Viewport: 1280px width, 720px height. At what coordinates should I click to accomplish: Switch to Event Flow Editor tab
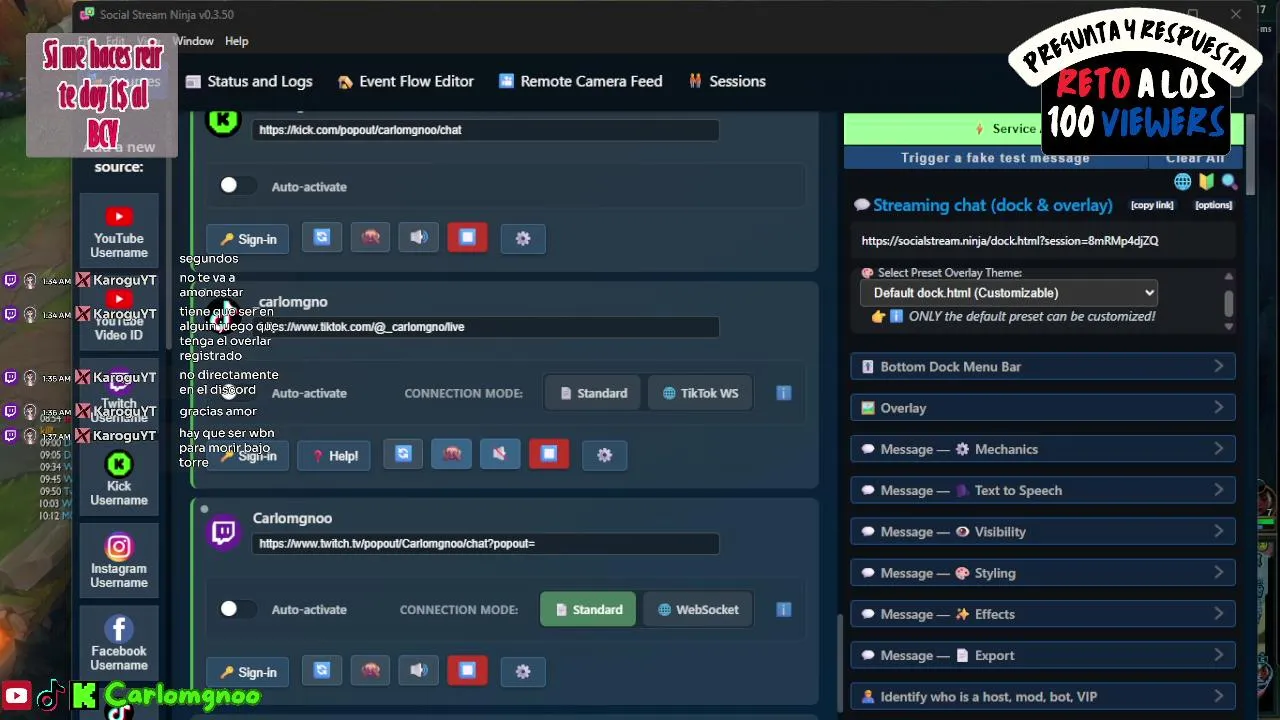(x=406, y=81)
